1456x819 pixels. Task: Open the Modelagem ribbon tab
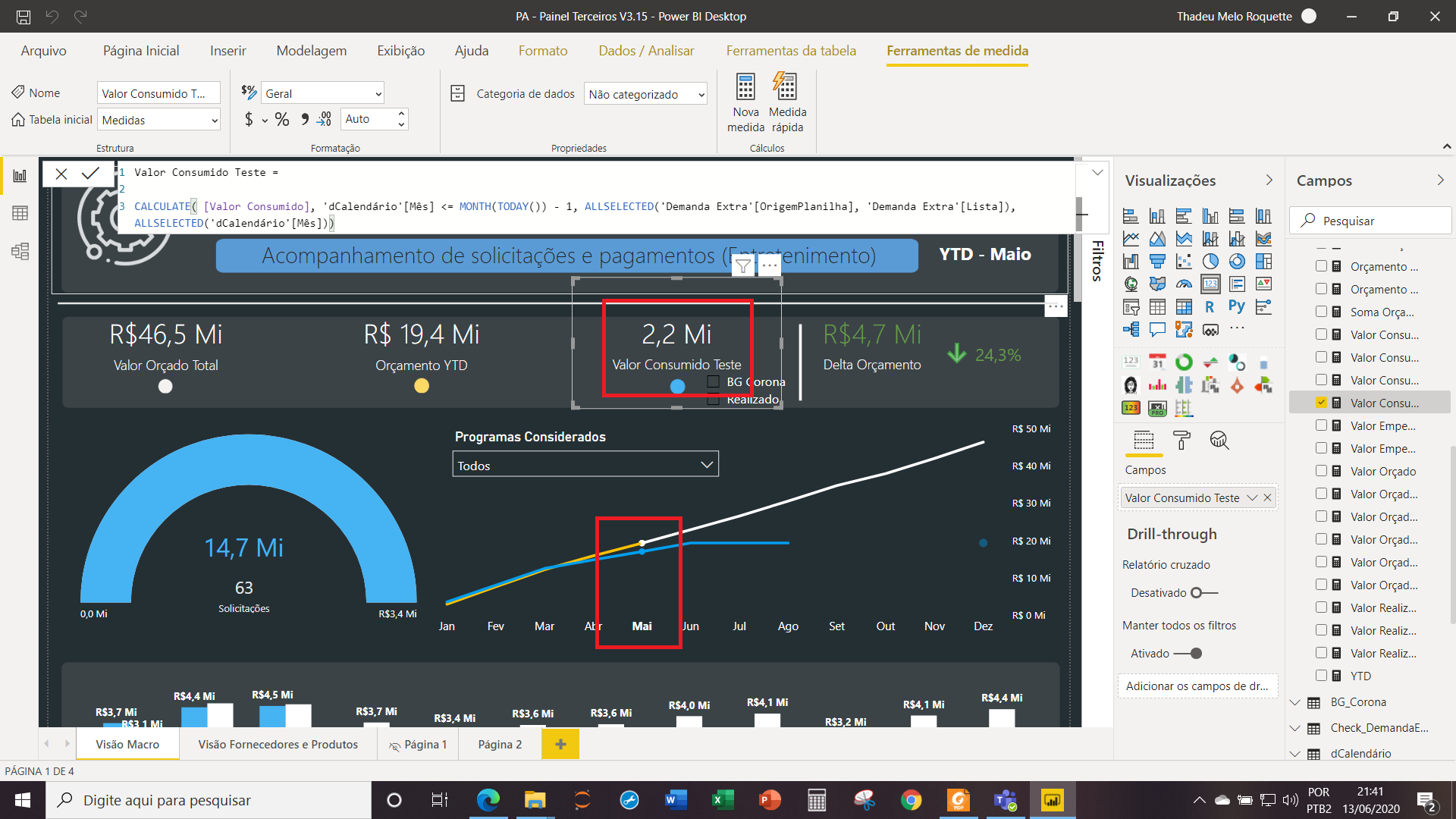pos(311,51)
